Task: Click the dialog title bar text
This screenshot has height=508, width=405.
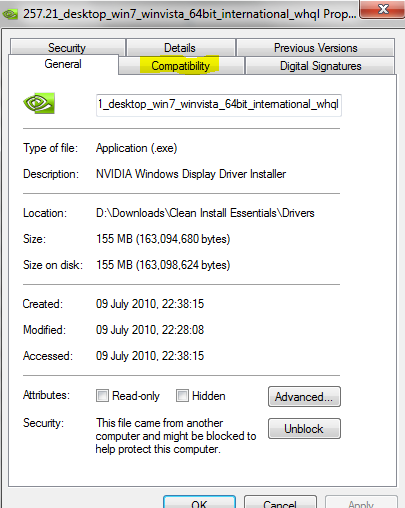Action: pos(189,14)
